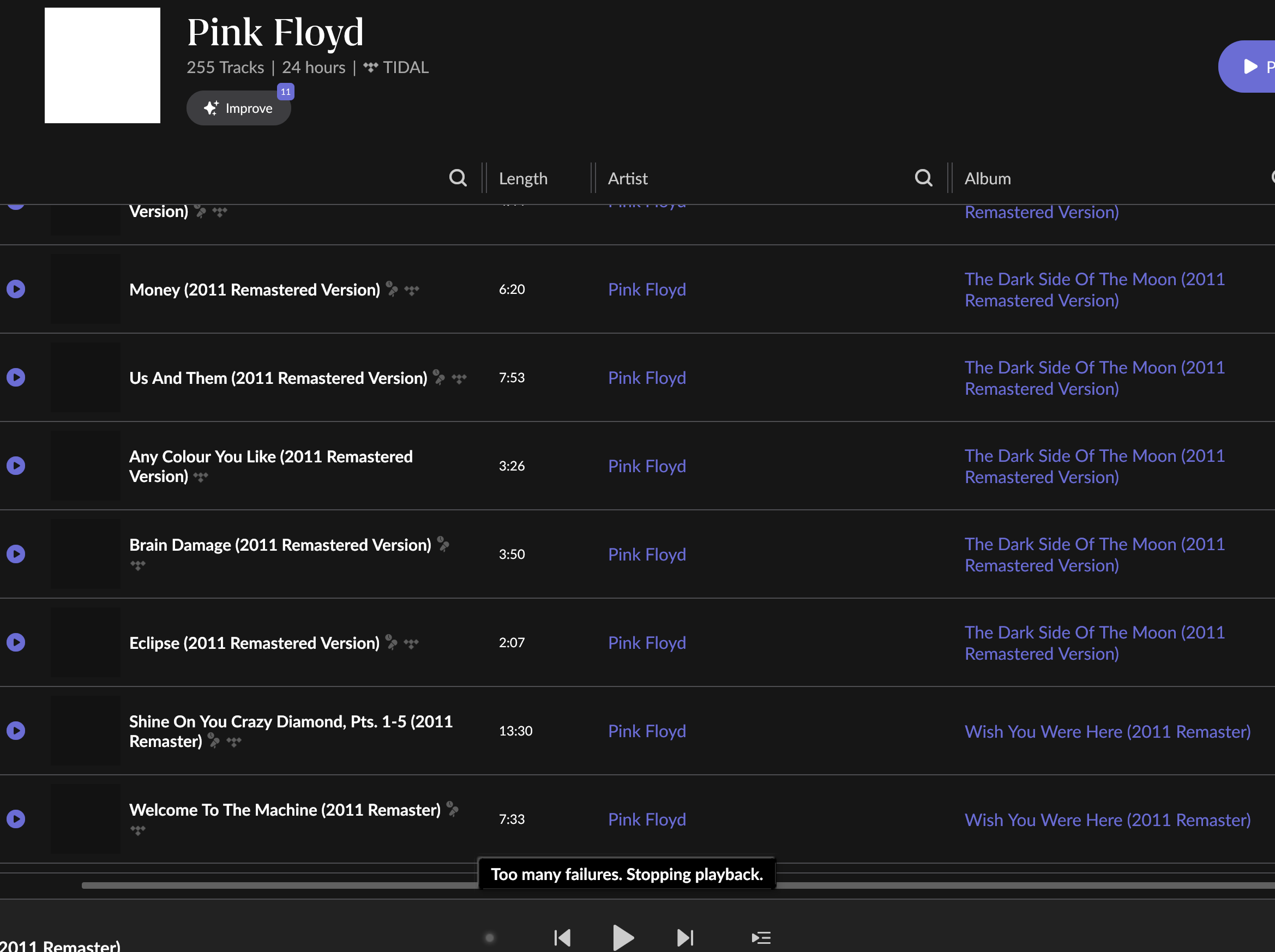Viewport: 1275px width, 952px height.
Task: Sort by Artist column header
Action: (627, 179)
